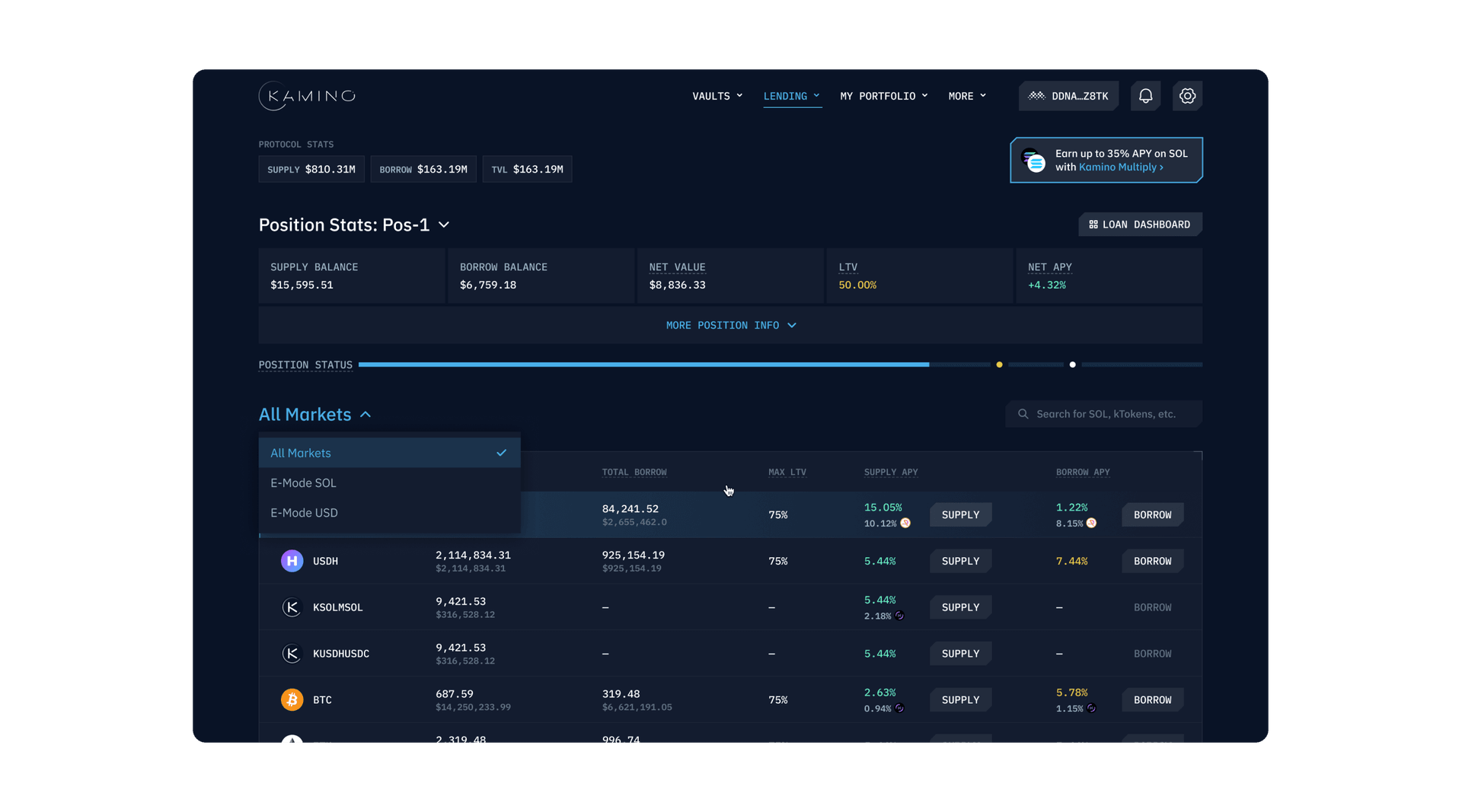The image size is (1462, 812).
Task: Follow the Kamino Multiply link
Action: (x=1121, y=167)
